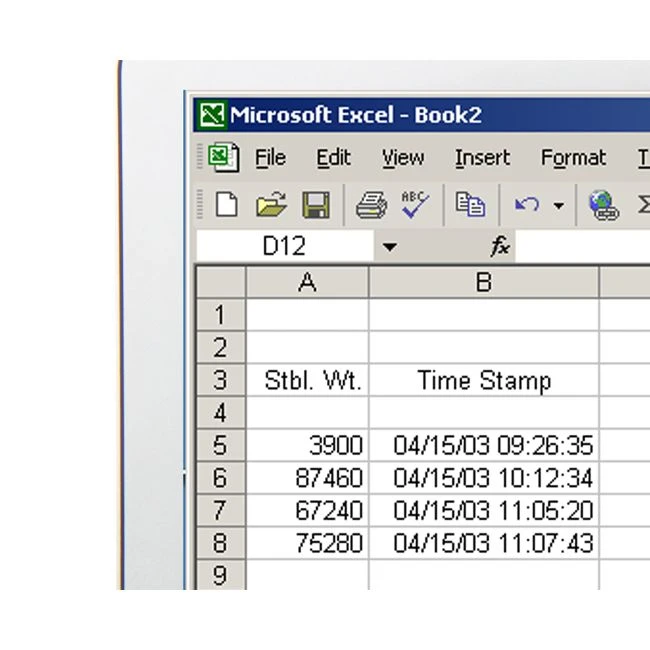This screenshot has height=650, width=650.
Task: Open the Name Box dropdown arrow
Action: [x=389, y=247]
